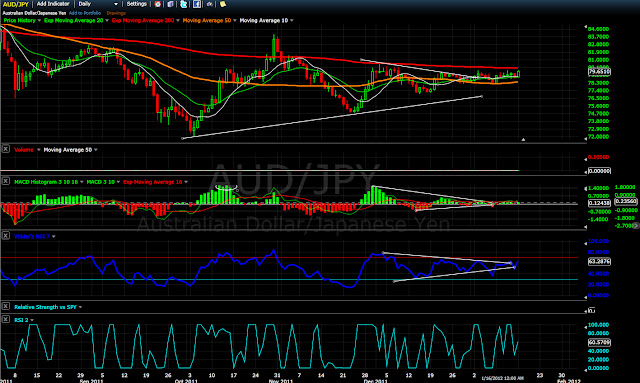
Task: Click the yellow sticky note icon
Action: pos(223,4)
